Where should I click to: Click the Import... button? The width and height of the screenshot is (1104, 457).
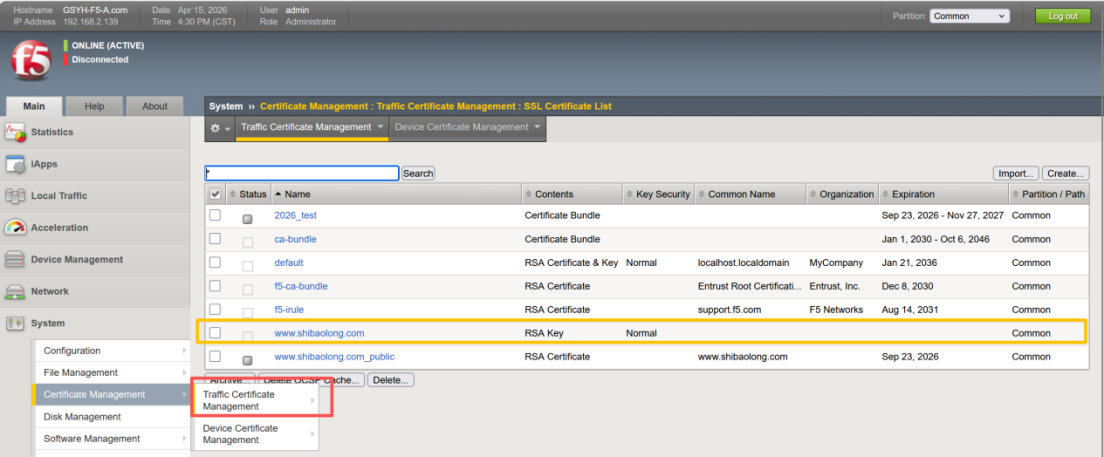[1015, 173]
